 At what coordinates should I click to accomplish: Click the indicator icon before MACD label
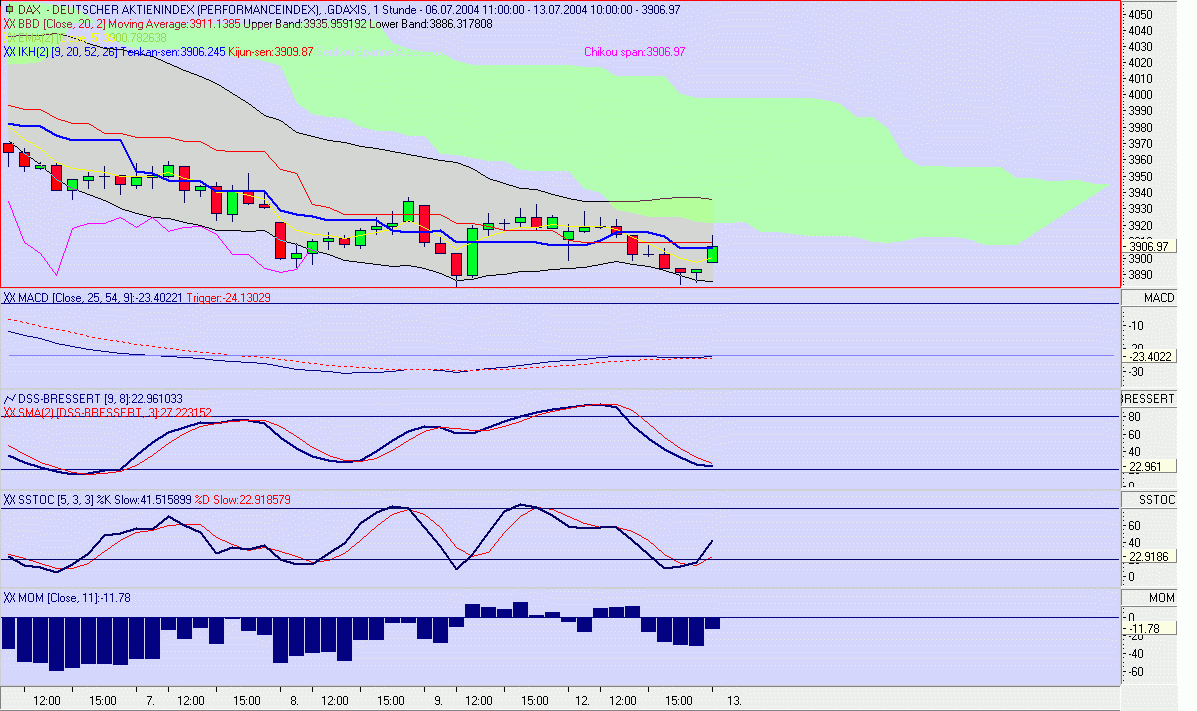pos(9,298)
